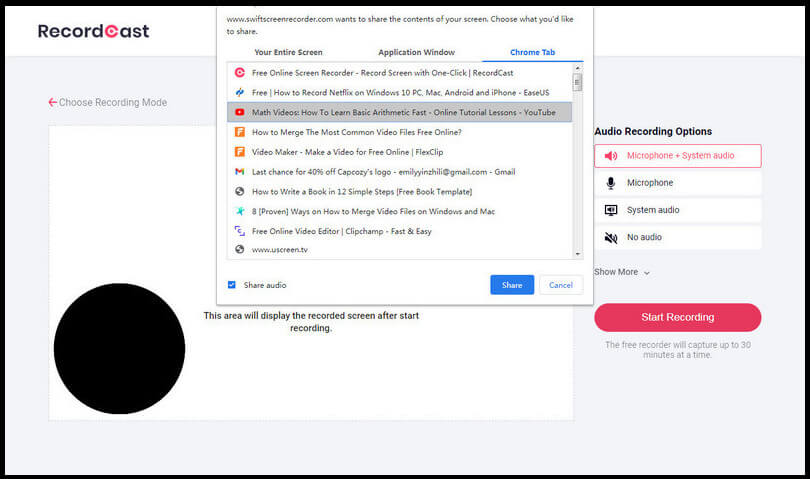Image resolution: width=810 pixels, height=479 pixels.
Task: Click favicon beside How to Merge Common Video Files
Action: coord(240,132)
